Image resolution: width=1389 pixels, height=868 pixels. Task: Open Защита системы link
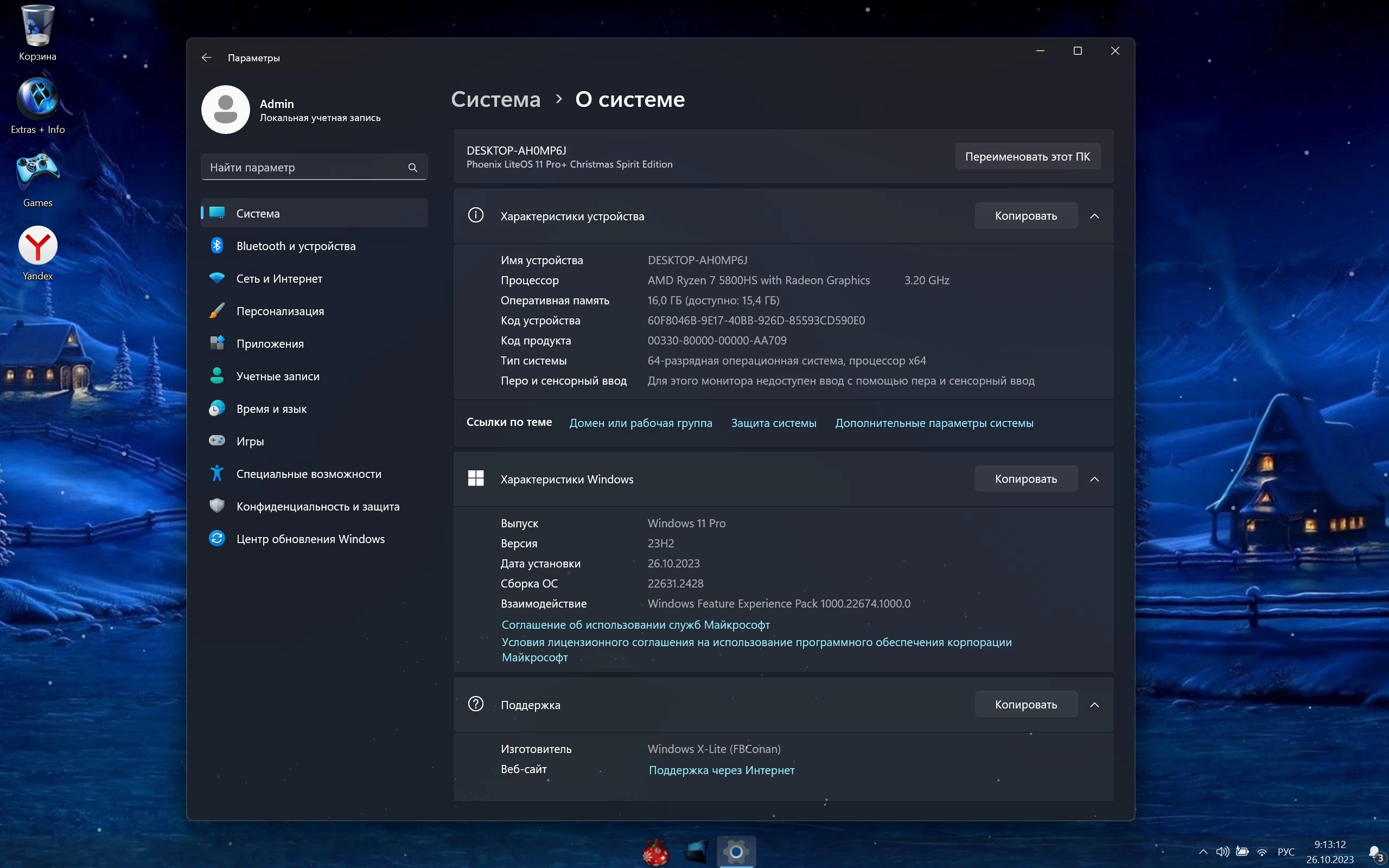[x=773, y=423]
